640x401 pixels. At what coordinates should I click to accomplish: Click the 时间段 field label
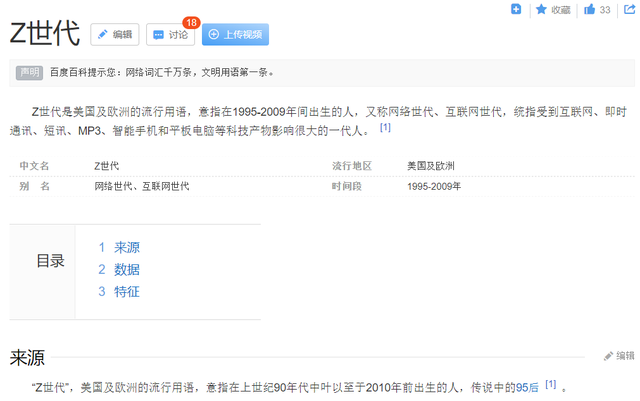click(x=347, y=186)
